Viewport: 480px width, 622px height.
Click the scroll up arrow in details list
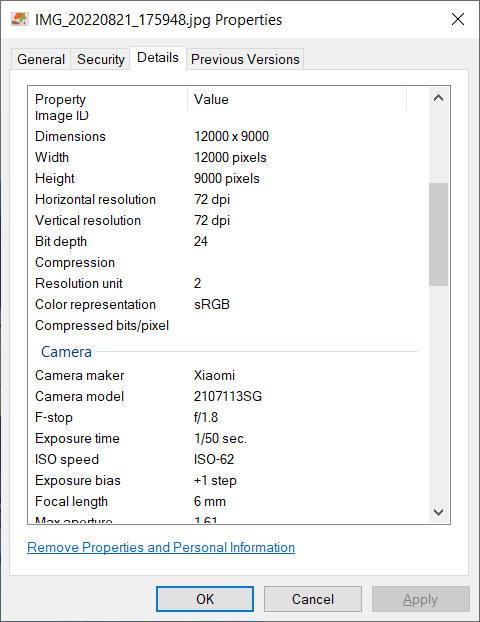point(438,98)
